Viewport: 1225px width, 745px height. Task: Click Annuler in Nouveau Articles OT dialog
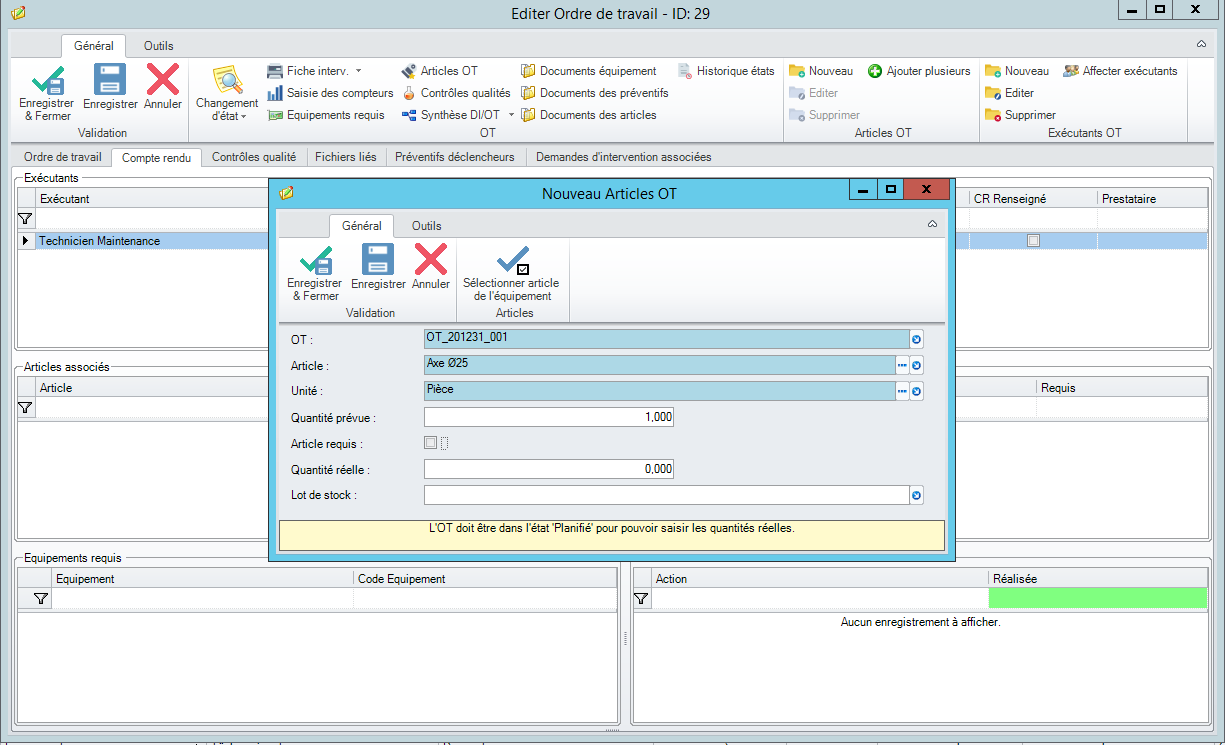tap(431, 266)
